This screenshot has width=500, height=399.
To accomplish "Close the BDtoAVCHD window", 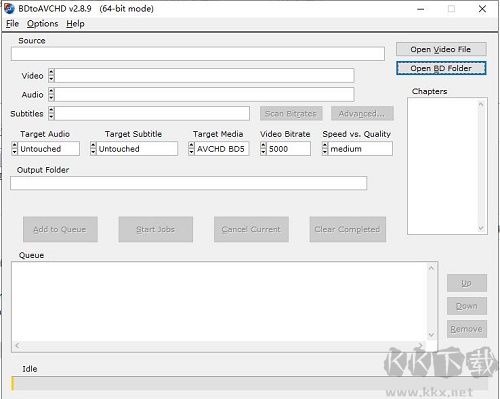I will [482, 9].
